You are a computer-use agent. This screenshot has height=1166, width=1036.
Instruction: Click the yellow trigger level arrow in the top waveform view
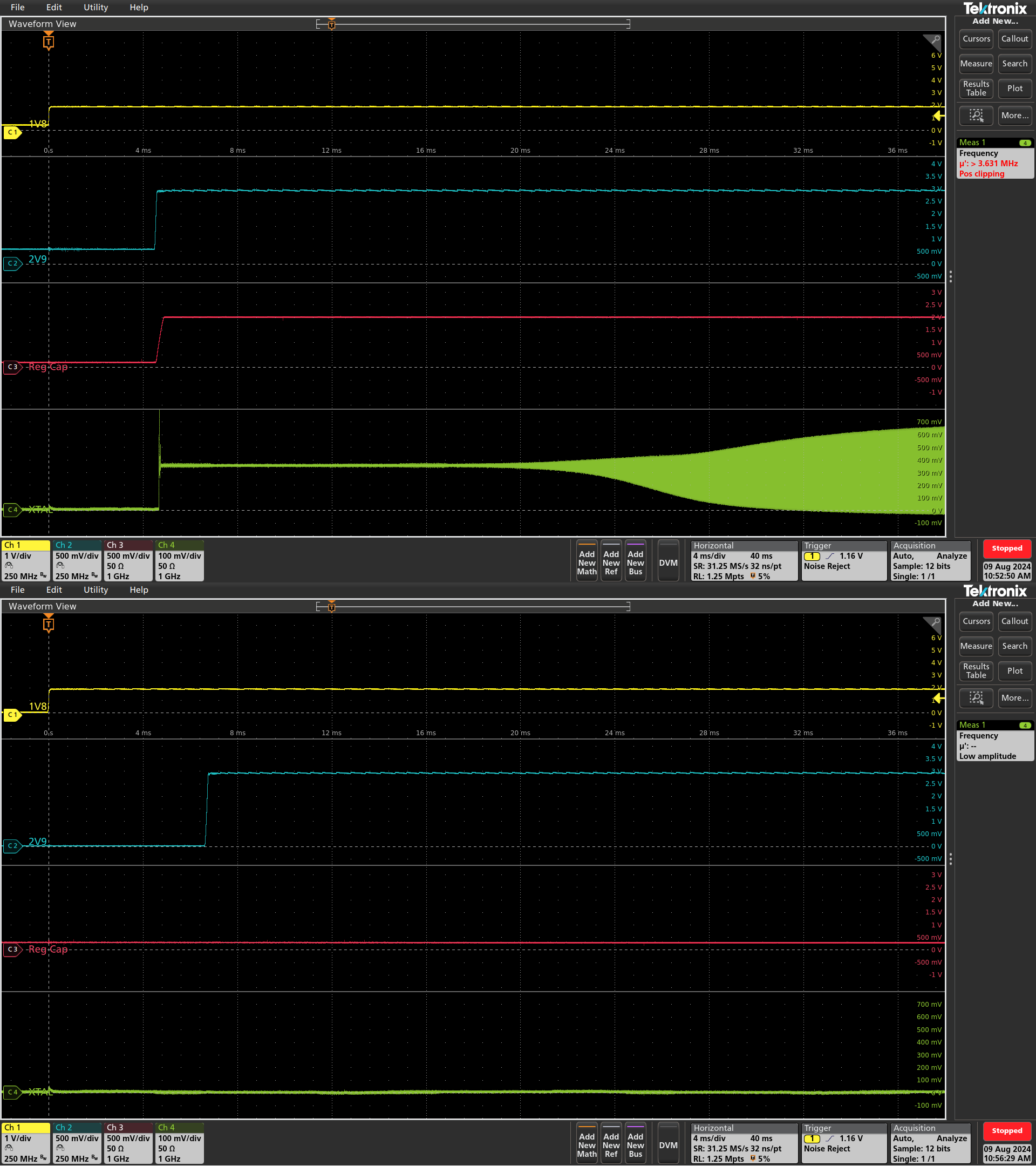pos(938,117)
